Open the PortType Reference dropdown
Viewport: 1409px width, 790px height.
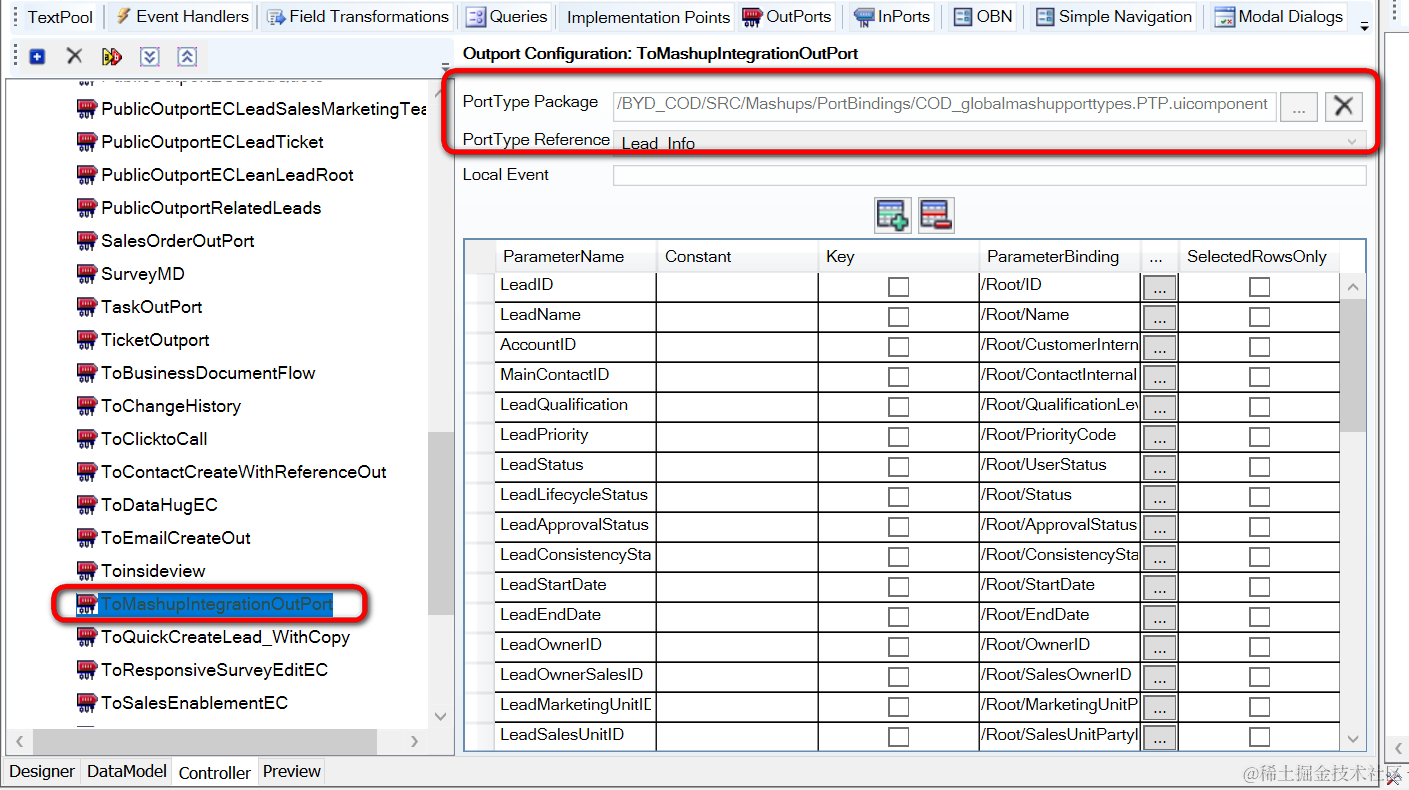(1354, 141)
